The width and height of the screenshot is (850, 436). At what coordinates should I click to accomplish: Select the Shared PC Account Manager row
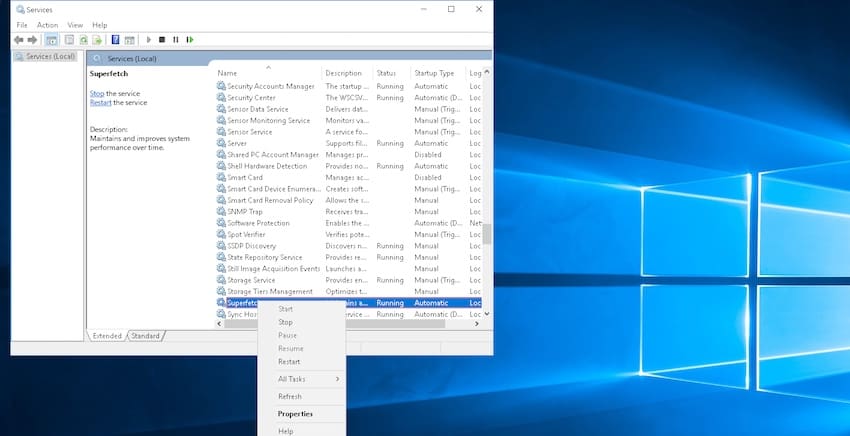[349, 155]
